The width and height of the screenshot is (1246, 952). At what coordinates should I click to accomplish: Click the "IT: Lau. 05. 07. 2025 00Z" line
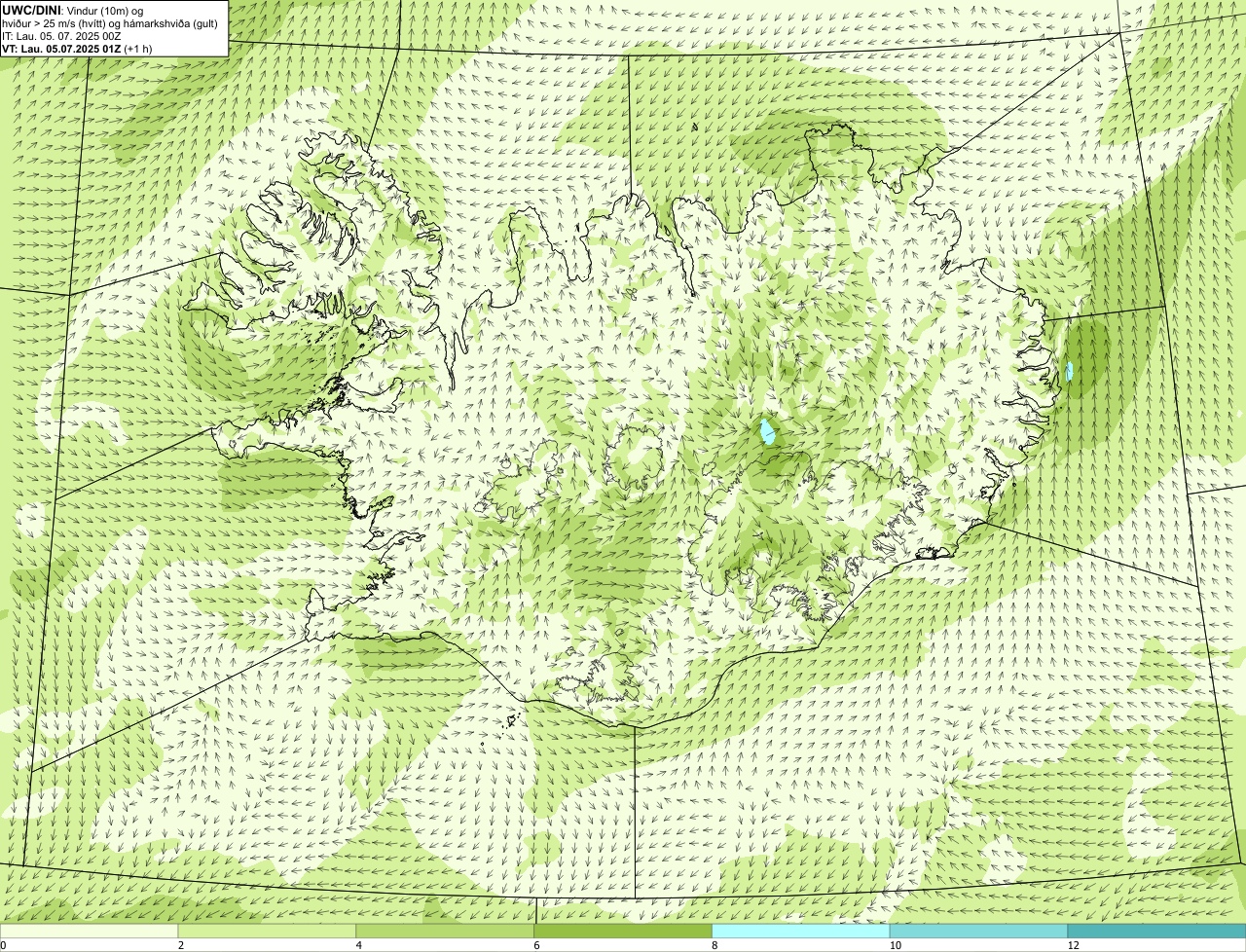(62, 36)
